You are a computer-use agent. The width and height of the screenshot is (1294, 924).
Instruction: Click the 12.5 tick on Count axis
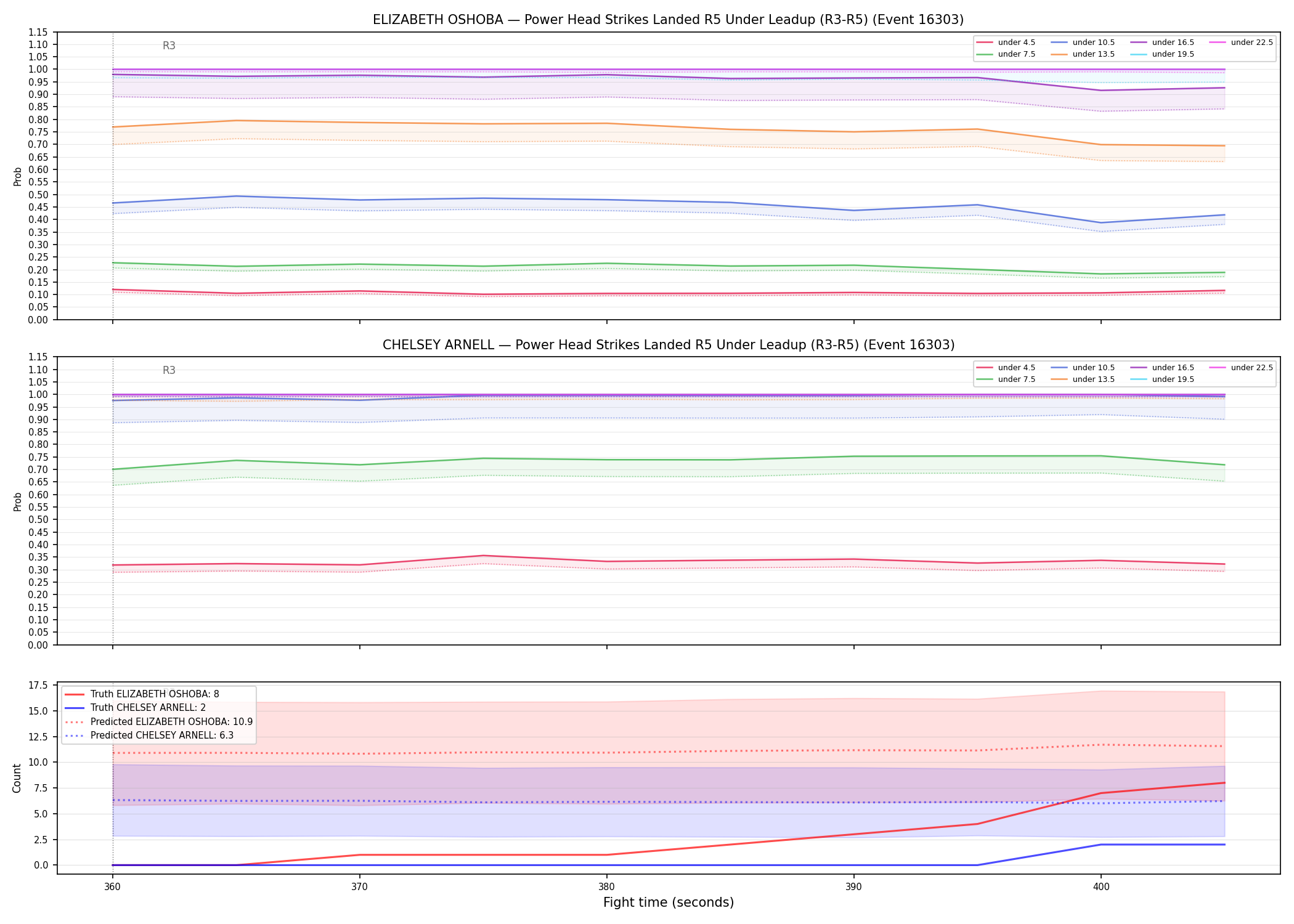[x=39, y=737]
